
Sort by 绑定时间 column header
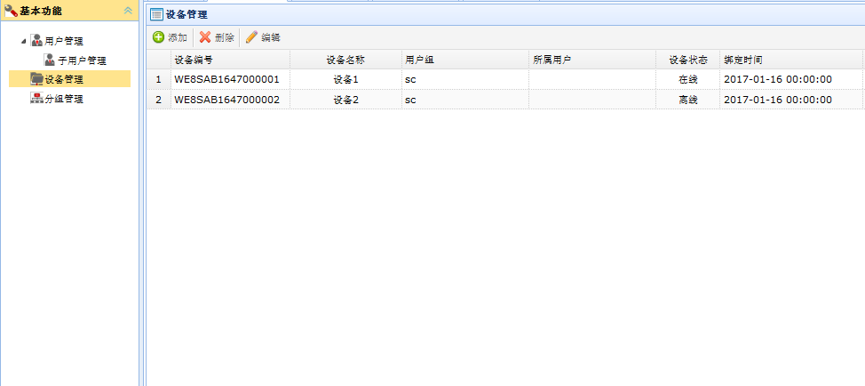point(791,60)
